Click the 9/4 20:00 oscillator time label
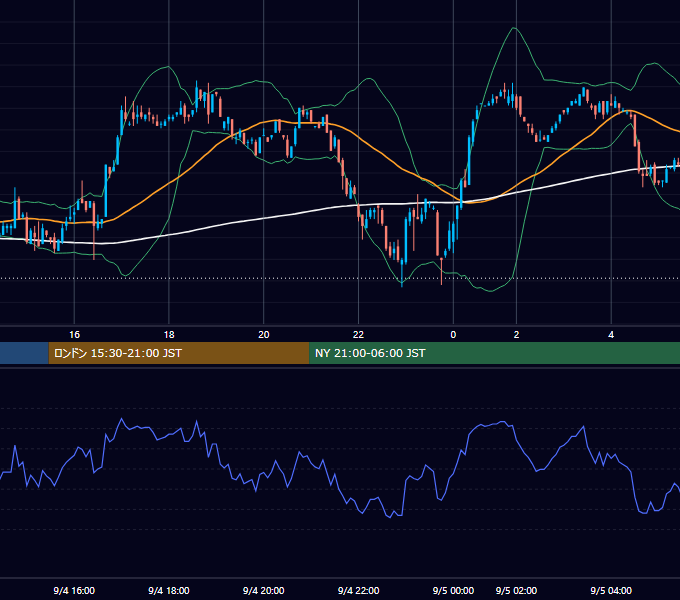680x600 pixels. point(264,590)
